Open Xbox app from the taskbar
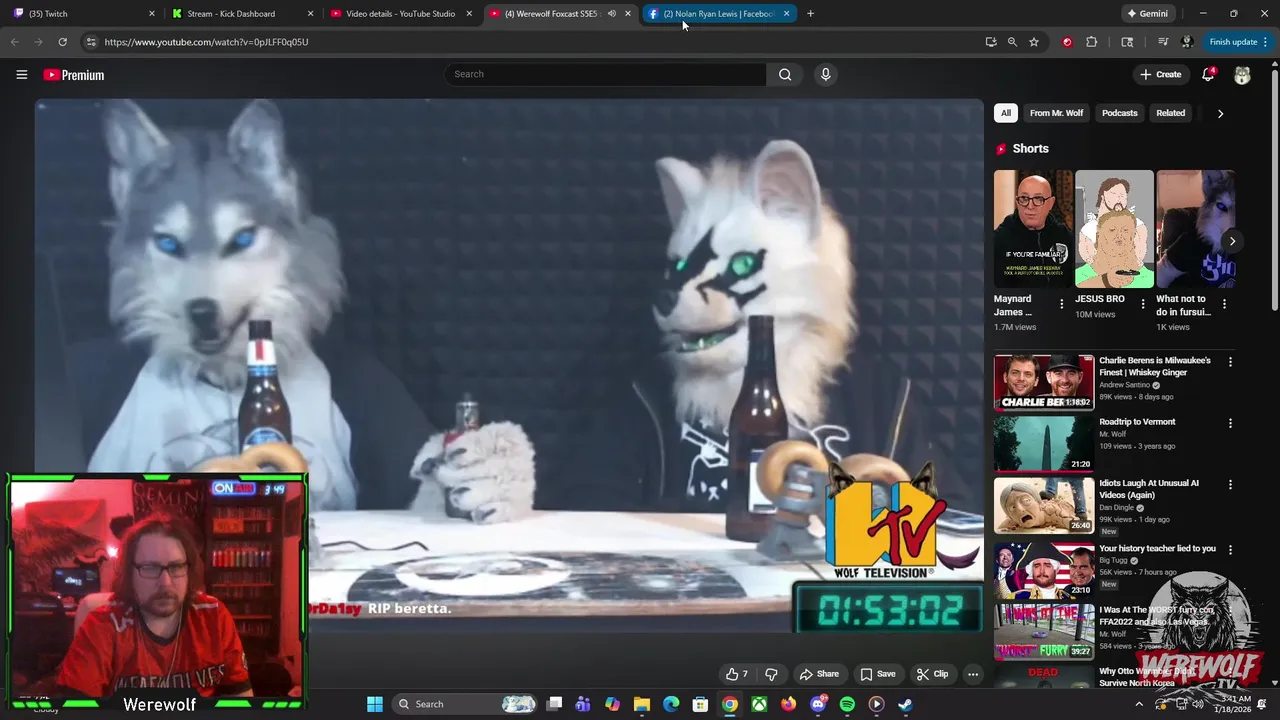The image size is (1280, 720). (760, 704)
